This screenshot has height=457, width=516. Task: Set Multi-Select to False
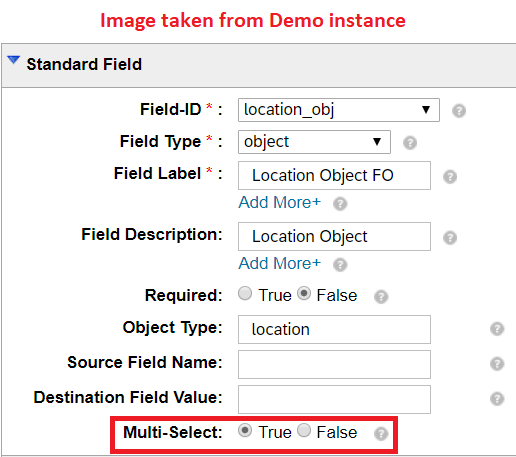point(304,430)
